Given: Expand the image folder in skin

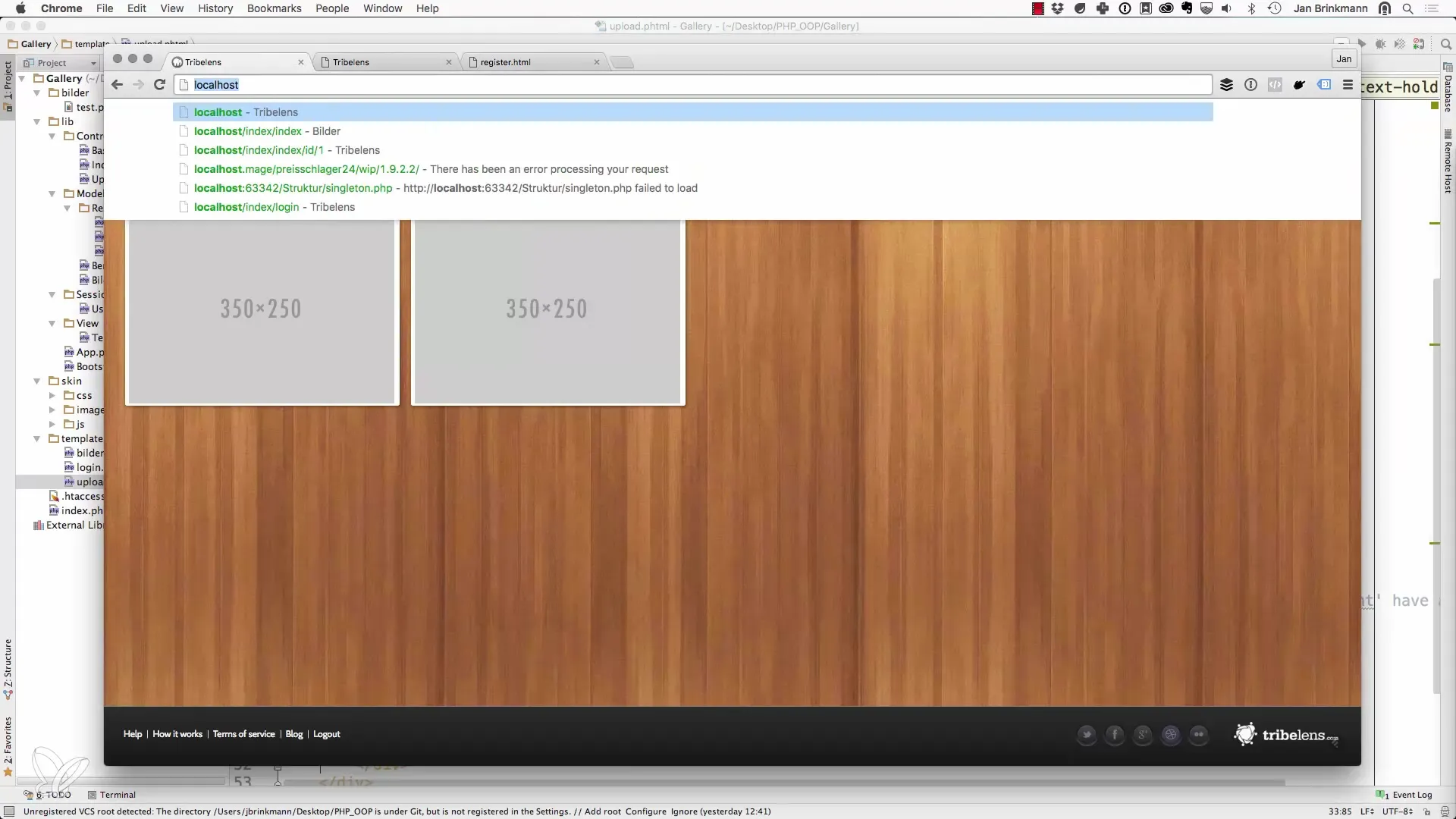Looking at the screenshot, I should pyautogui.click(x=52, y=409).
